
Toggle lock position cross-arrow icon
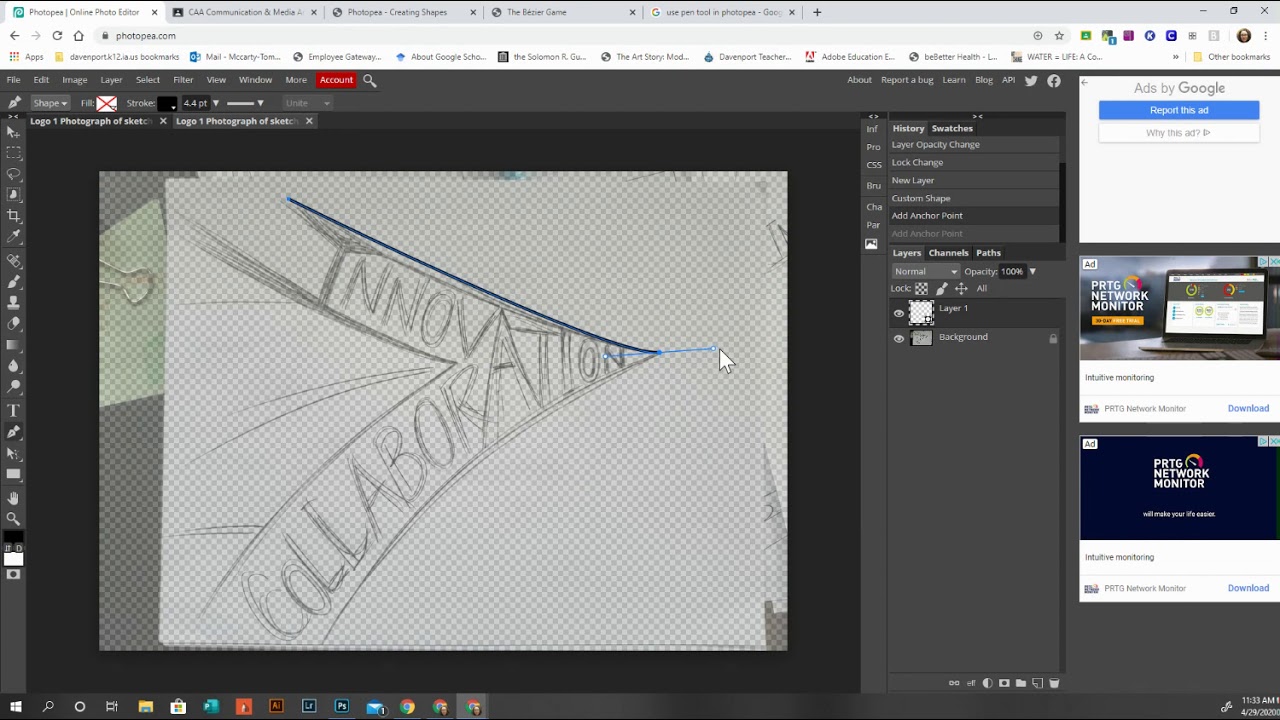click(x=961, y=289)
